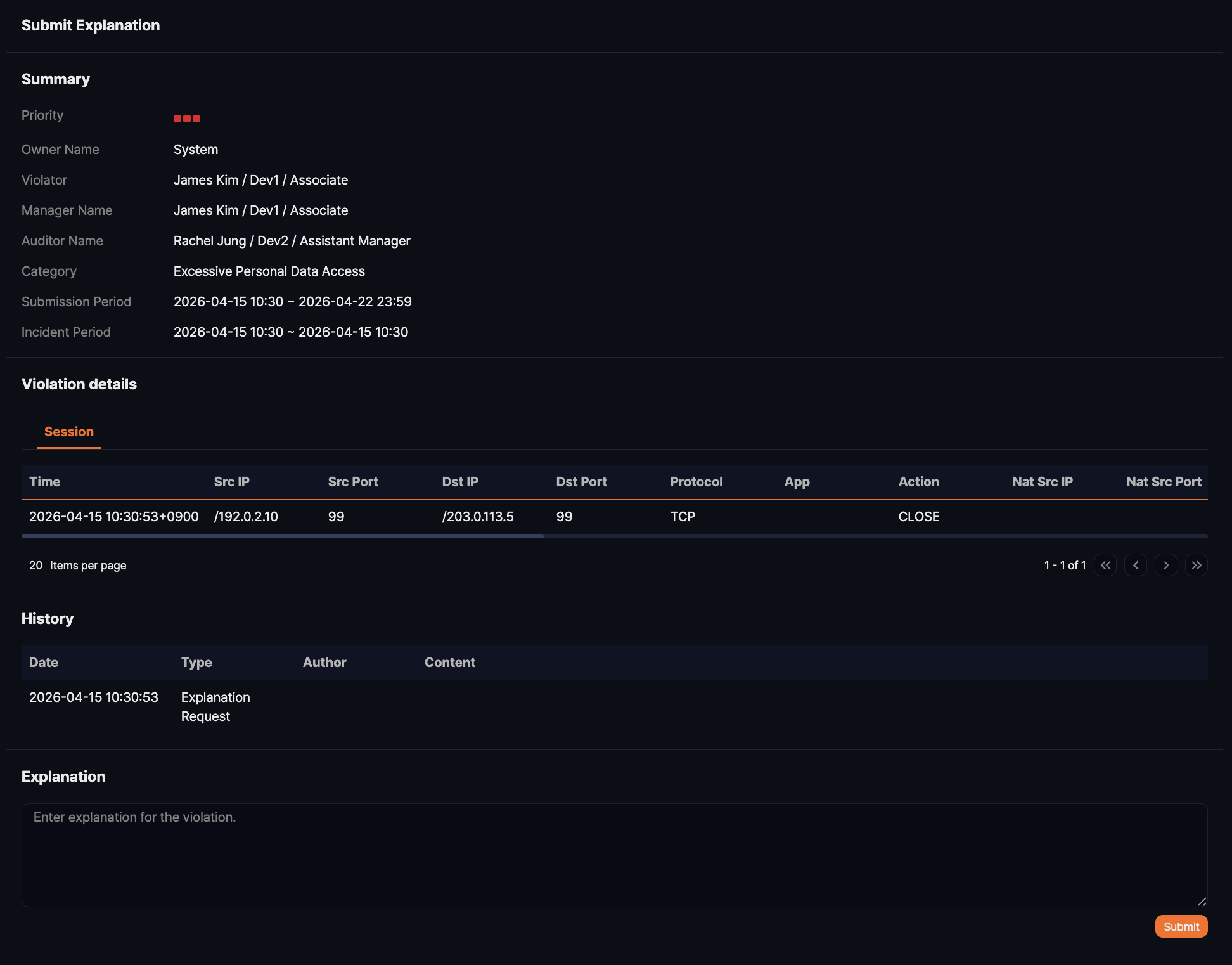Submit the explanation
1232x965 pixels.
1181,926
